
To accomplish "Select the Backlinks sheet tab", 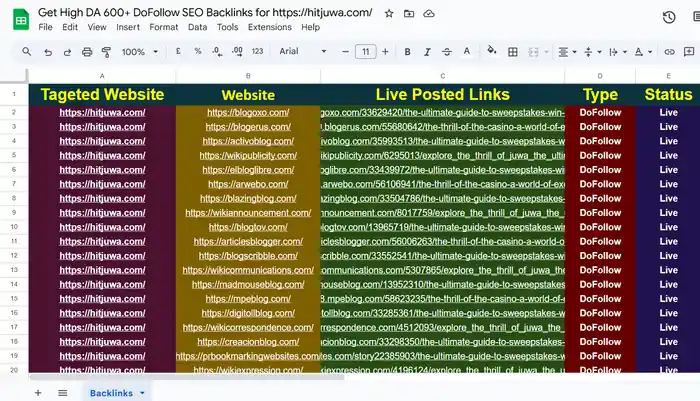I will click(x=111, y=393).
